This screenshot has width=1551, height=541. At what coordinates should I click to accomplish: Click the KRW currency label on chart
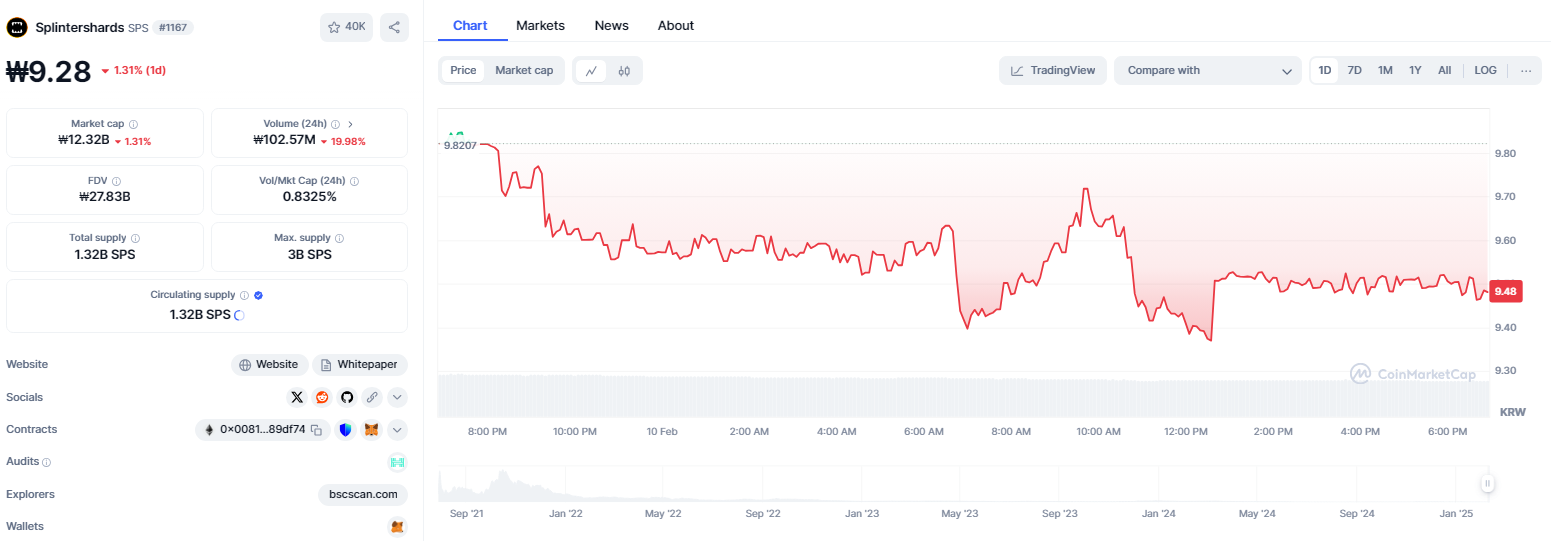point(1512,412)
